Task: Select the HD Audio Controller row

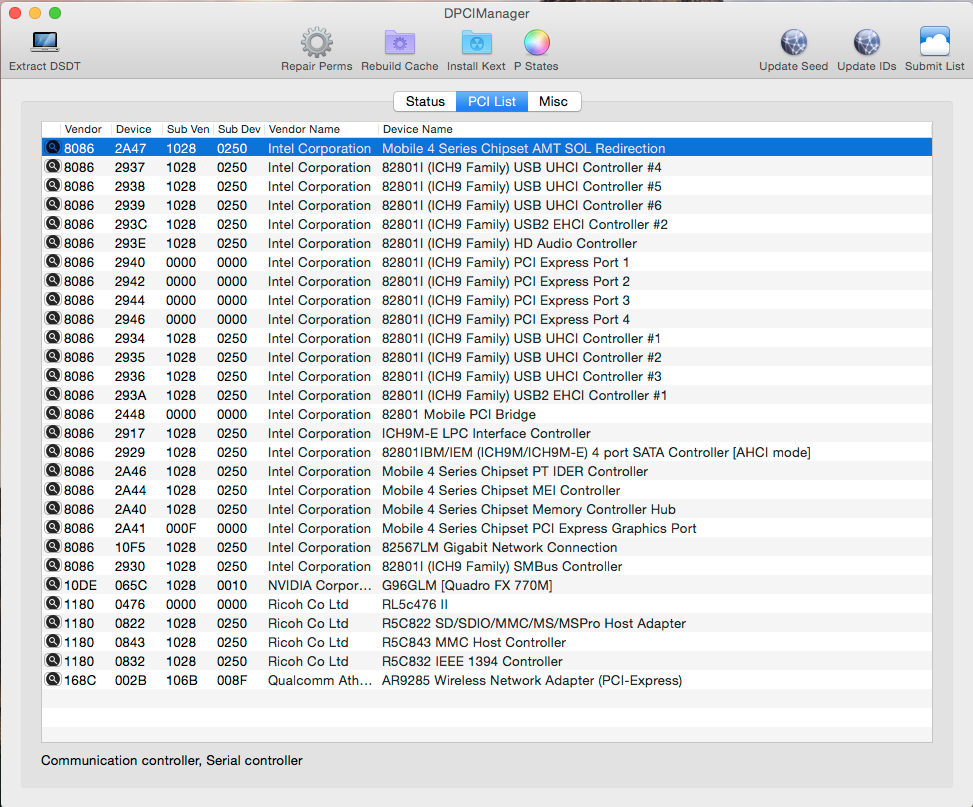Action: point(509,243)
